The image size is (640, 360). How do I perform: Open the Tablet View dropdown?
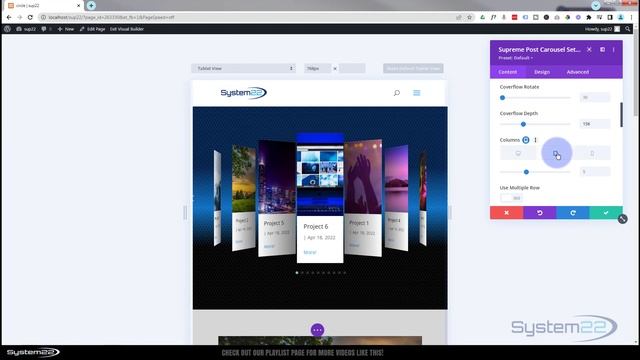pyautogui.click(x=243, y=69)
